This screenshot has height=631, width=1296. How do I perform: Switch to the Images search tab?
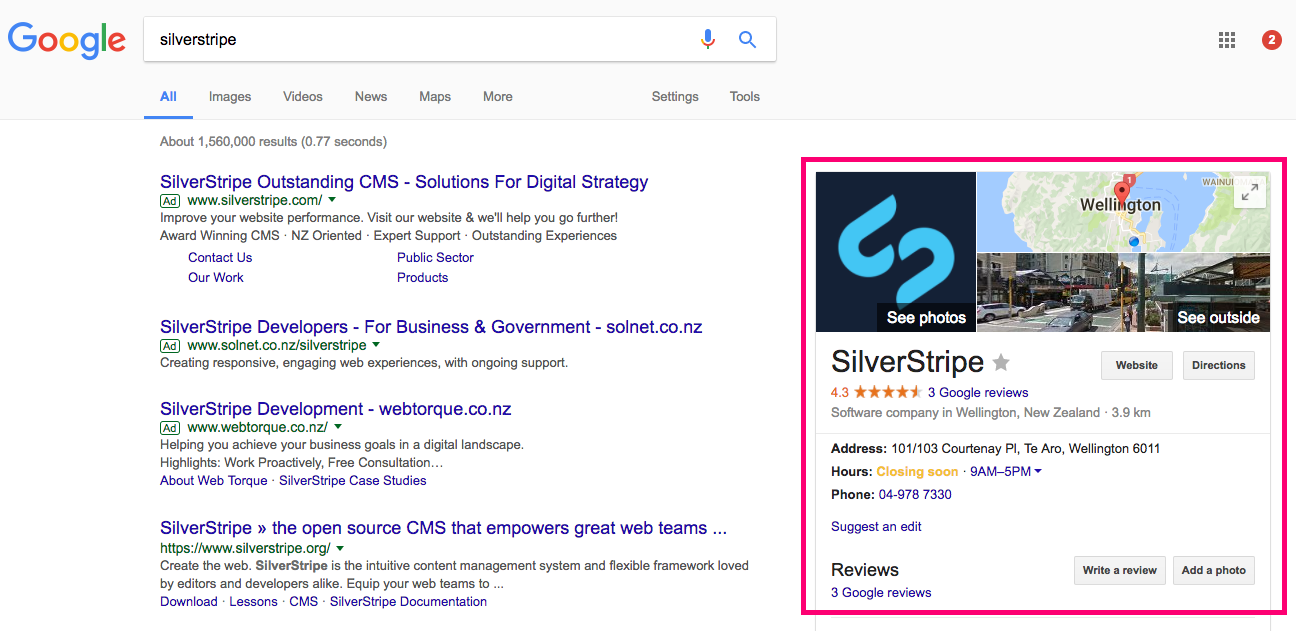tap(229, 96)
